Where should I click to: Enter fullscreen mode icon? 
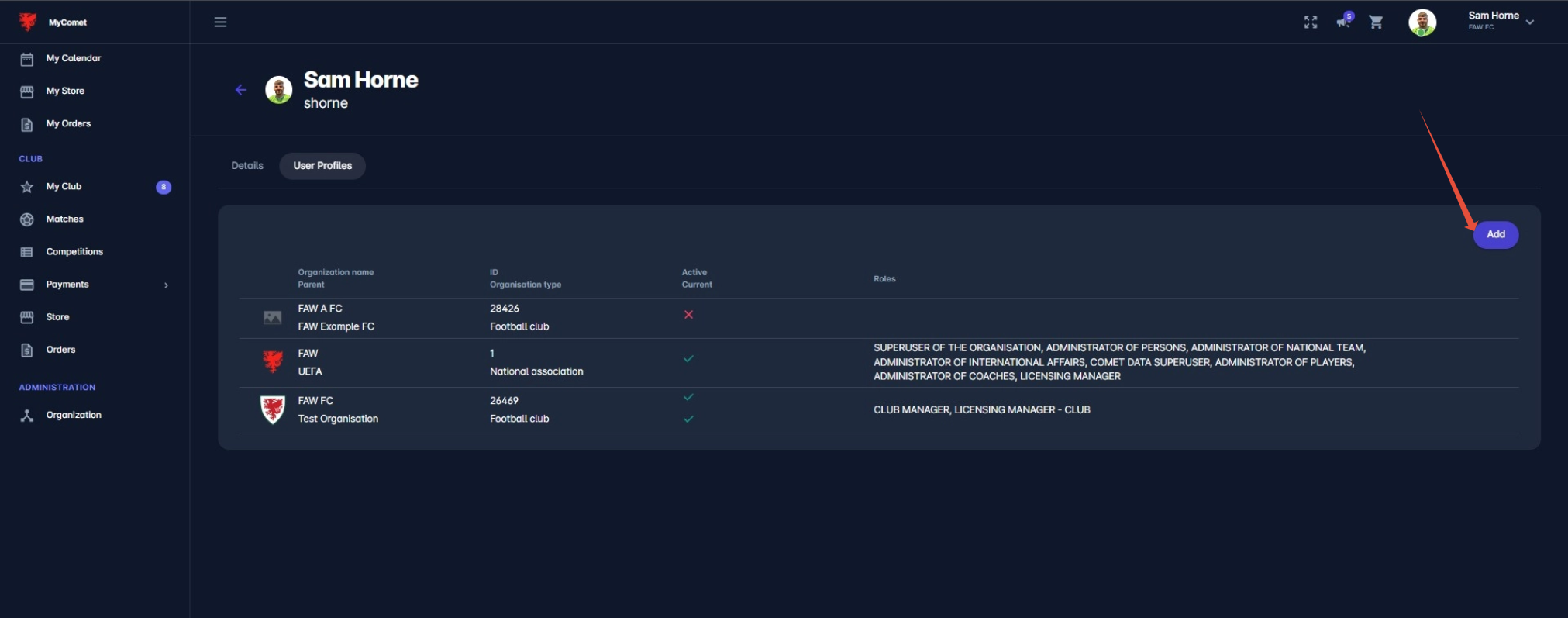point(1310,22)
